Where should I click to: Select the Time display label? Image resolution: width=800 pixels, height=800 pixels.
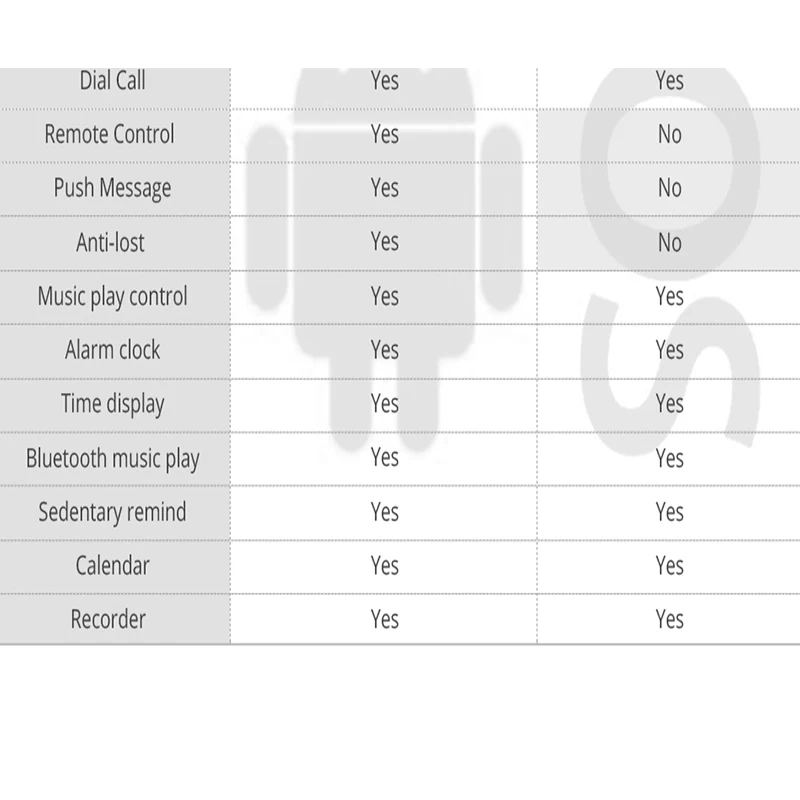(112, 404)
